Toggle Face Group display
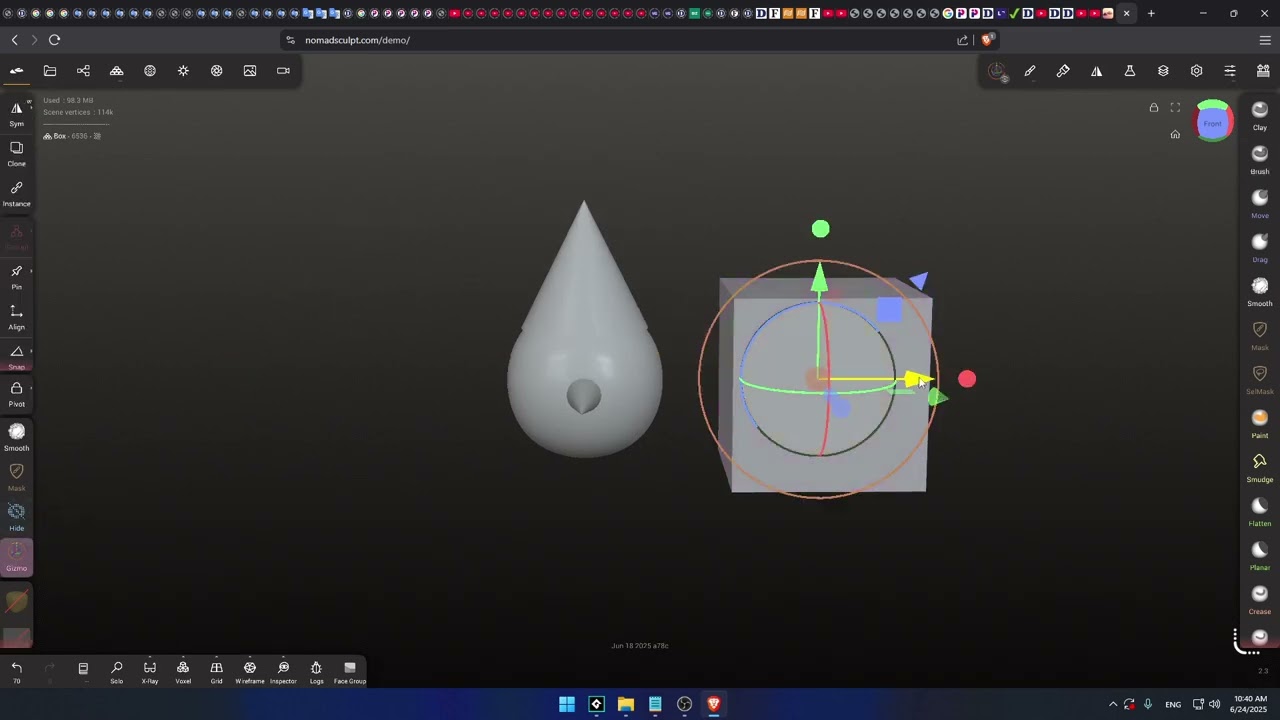Screen dimensions: 1280x720 pos(350,672)
